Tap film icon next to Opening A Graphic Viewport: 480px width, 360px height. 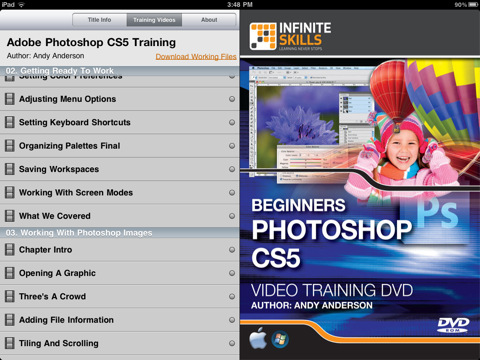10,273
